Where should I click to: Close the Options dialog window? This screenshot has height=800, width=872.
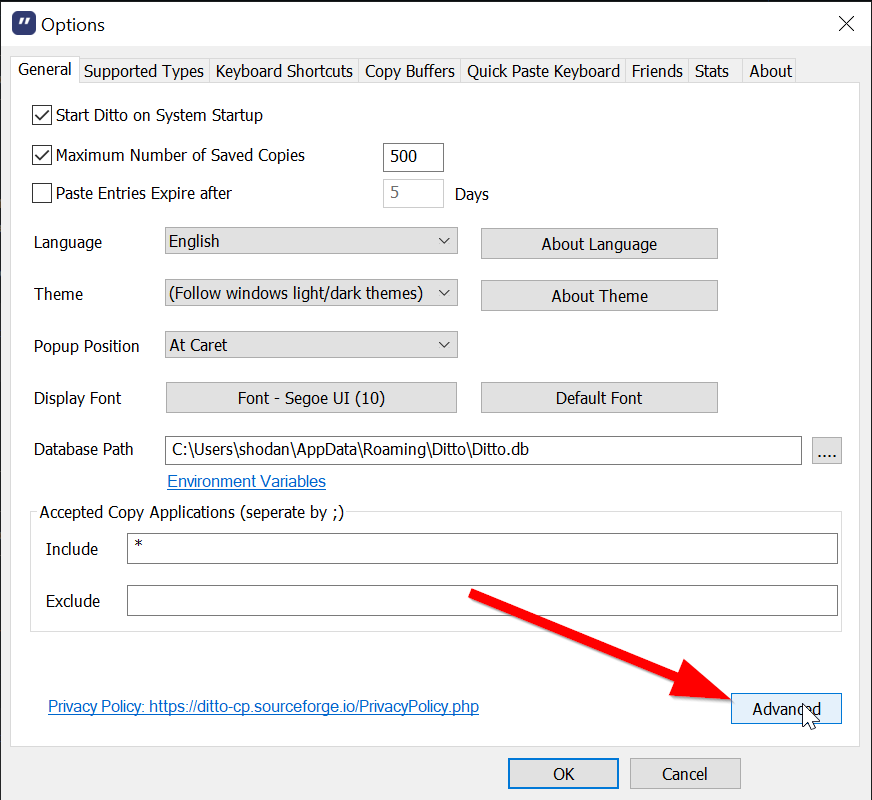click(x=846, y=23)
